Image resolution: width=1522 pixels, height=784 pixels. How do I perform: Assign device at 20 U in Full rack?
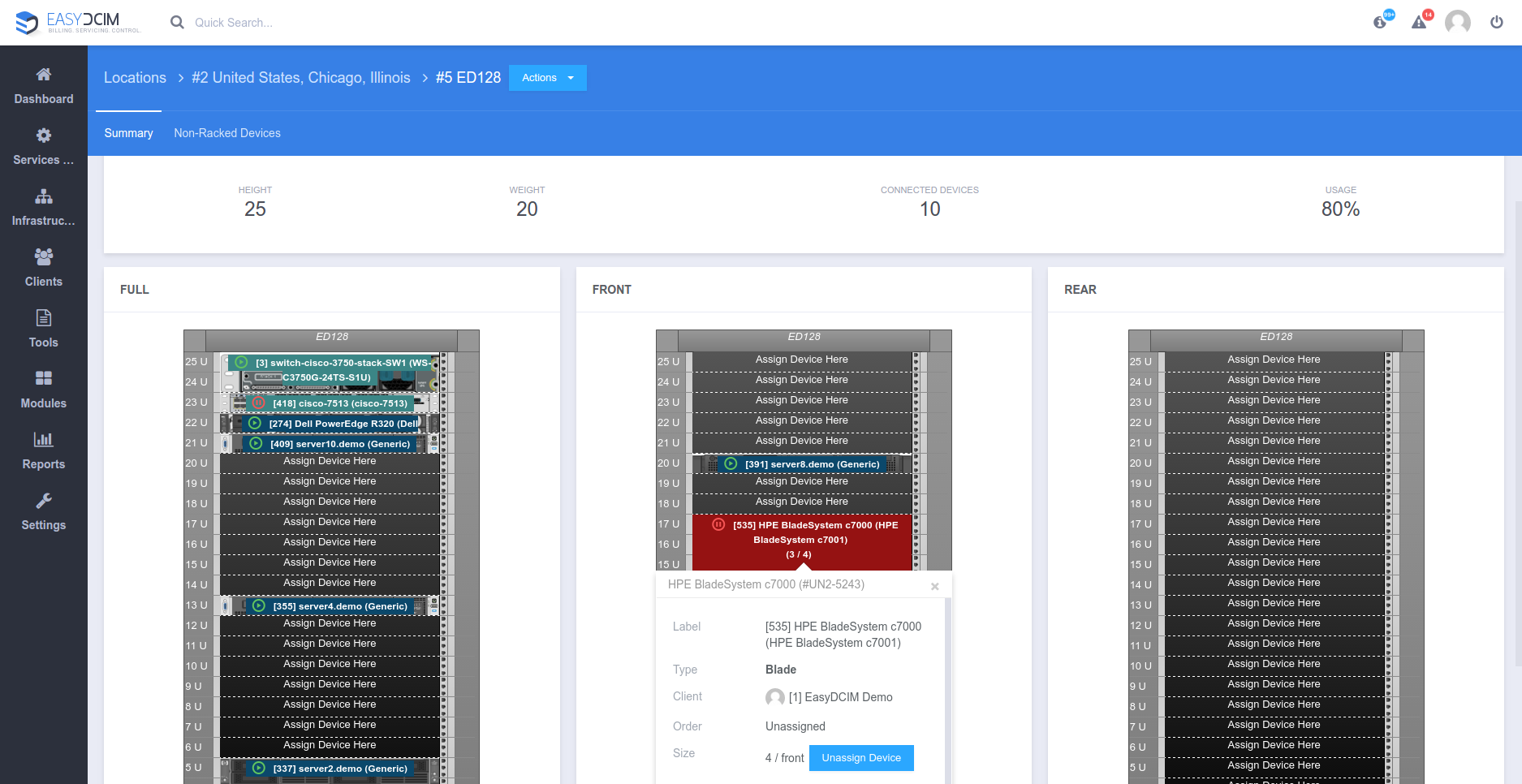click(x=330, y=462)
